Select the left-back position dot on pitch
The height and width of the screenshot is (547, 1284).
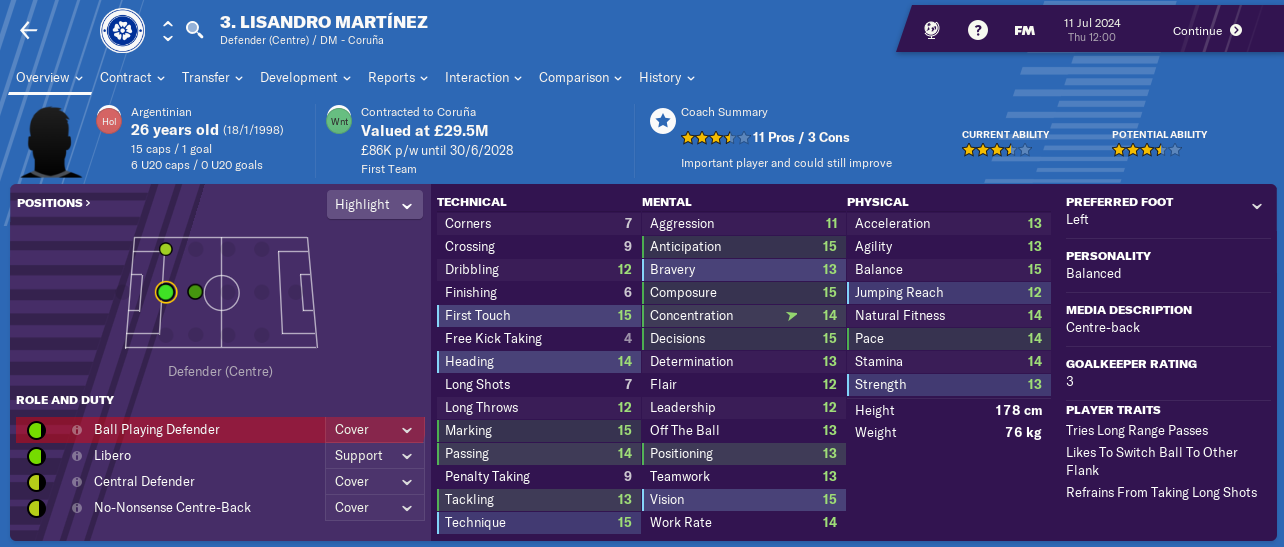coord(166,249)
